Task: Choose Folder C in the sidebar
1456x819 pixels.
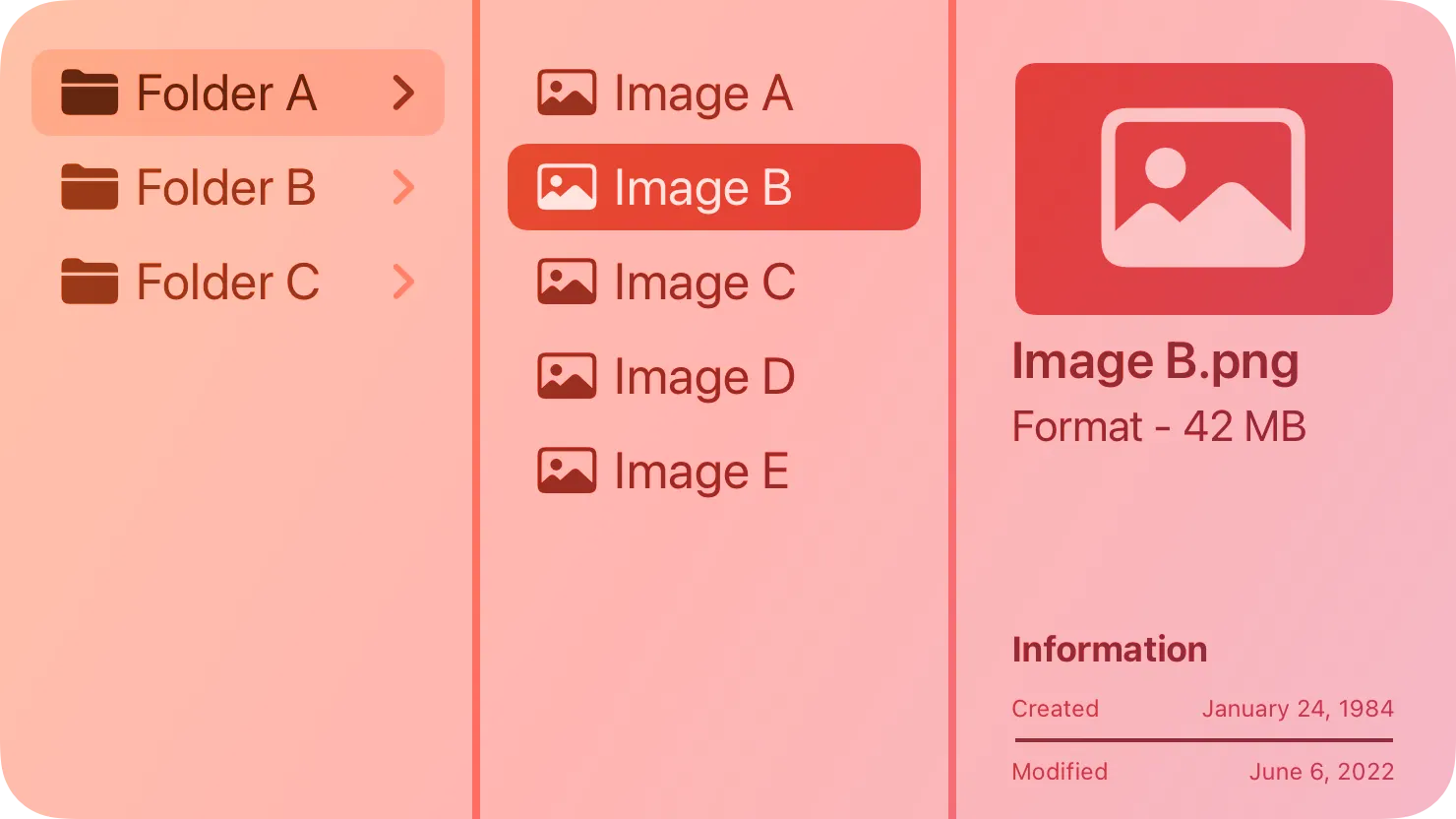Action: pos(227,282)
